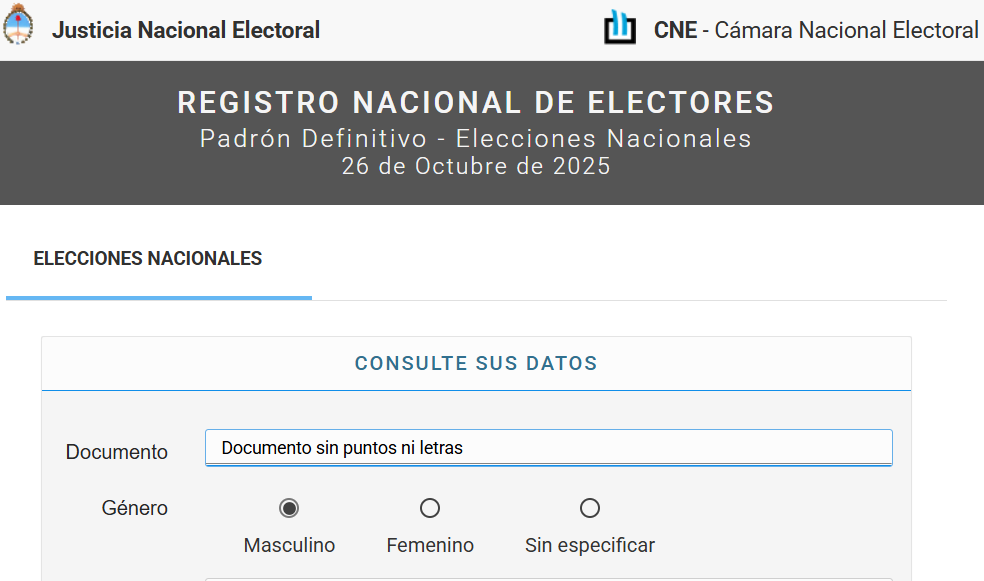Click inside the Documento input field
The width and height of the screenshot is (984, 581).
(548, 447)
